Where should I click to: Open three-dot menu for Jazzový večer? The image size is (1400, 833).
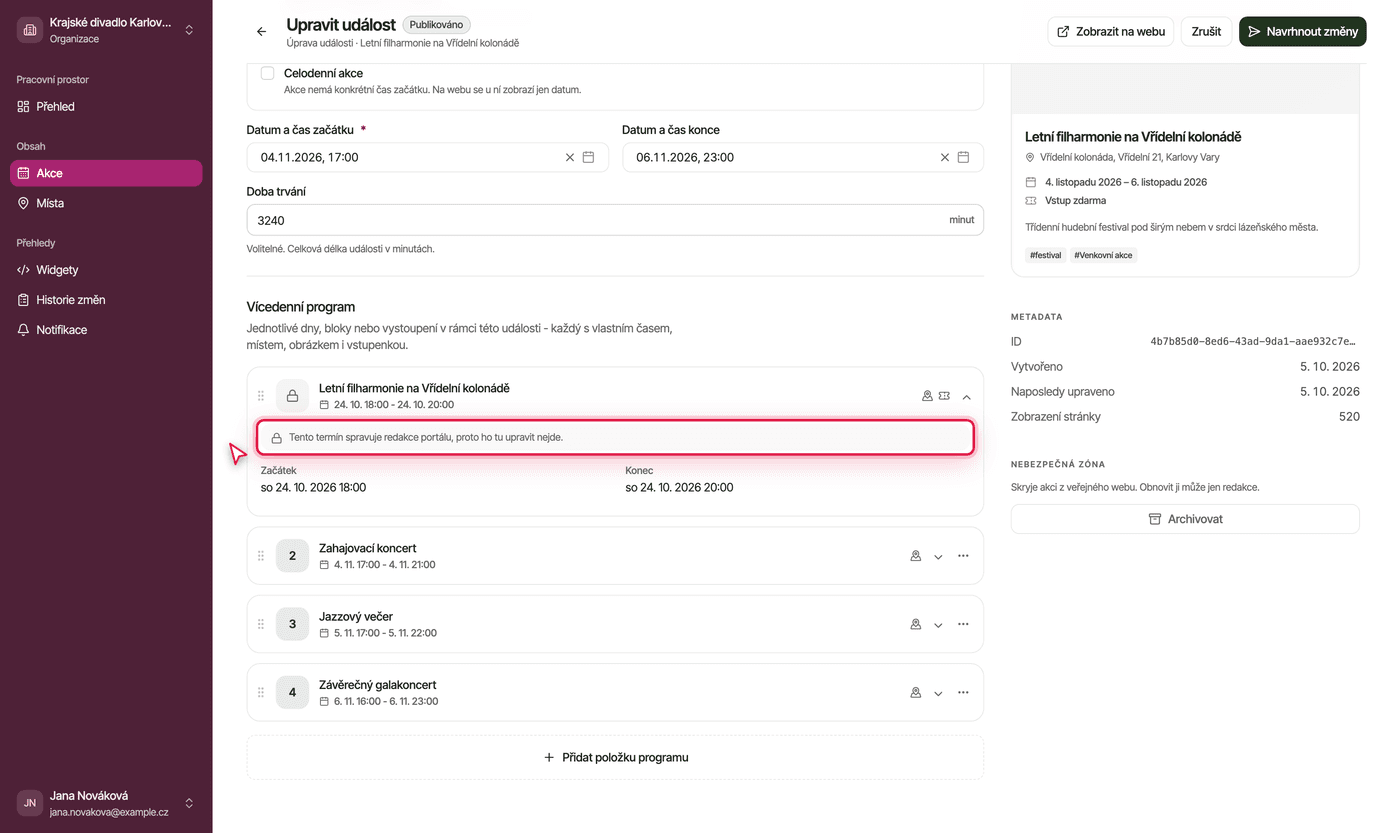(x=963, y=624)
